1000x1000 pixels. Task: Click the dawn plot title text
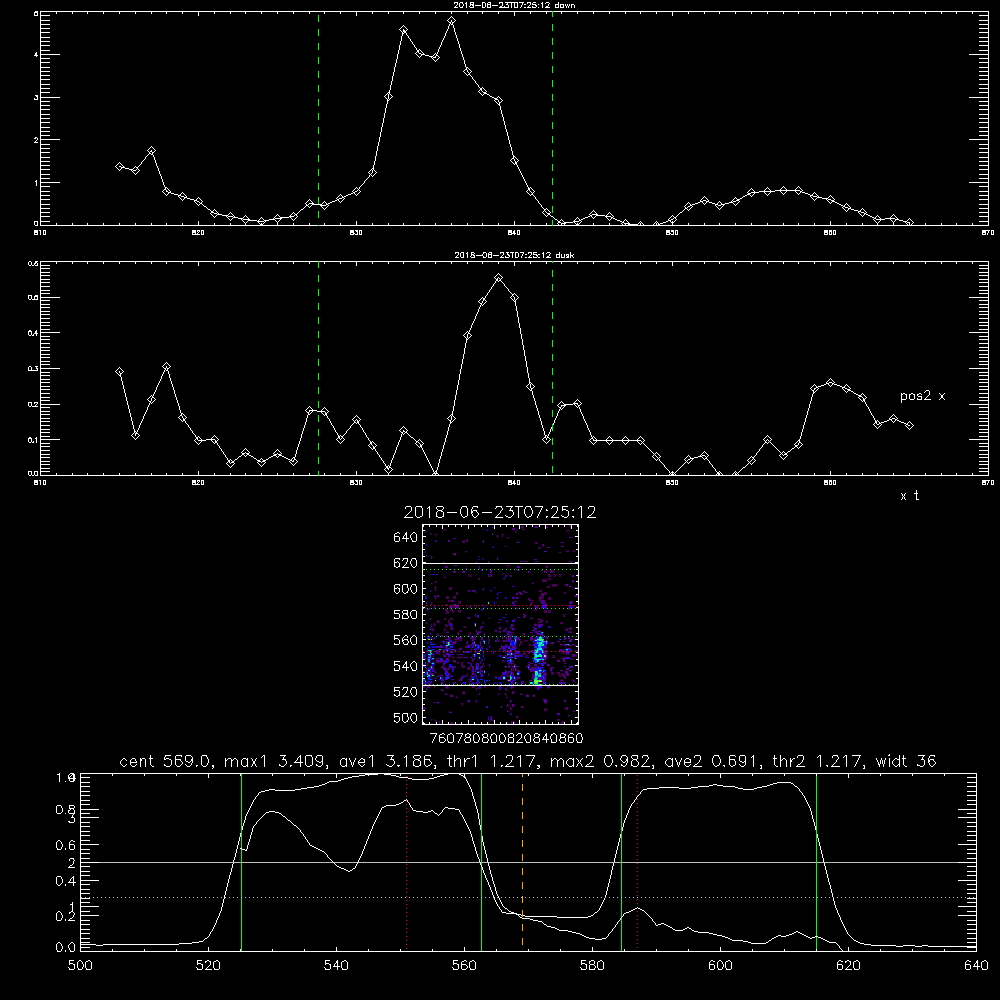click(514, 5)
